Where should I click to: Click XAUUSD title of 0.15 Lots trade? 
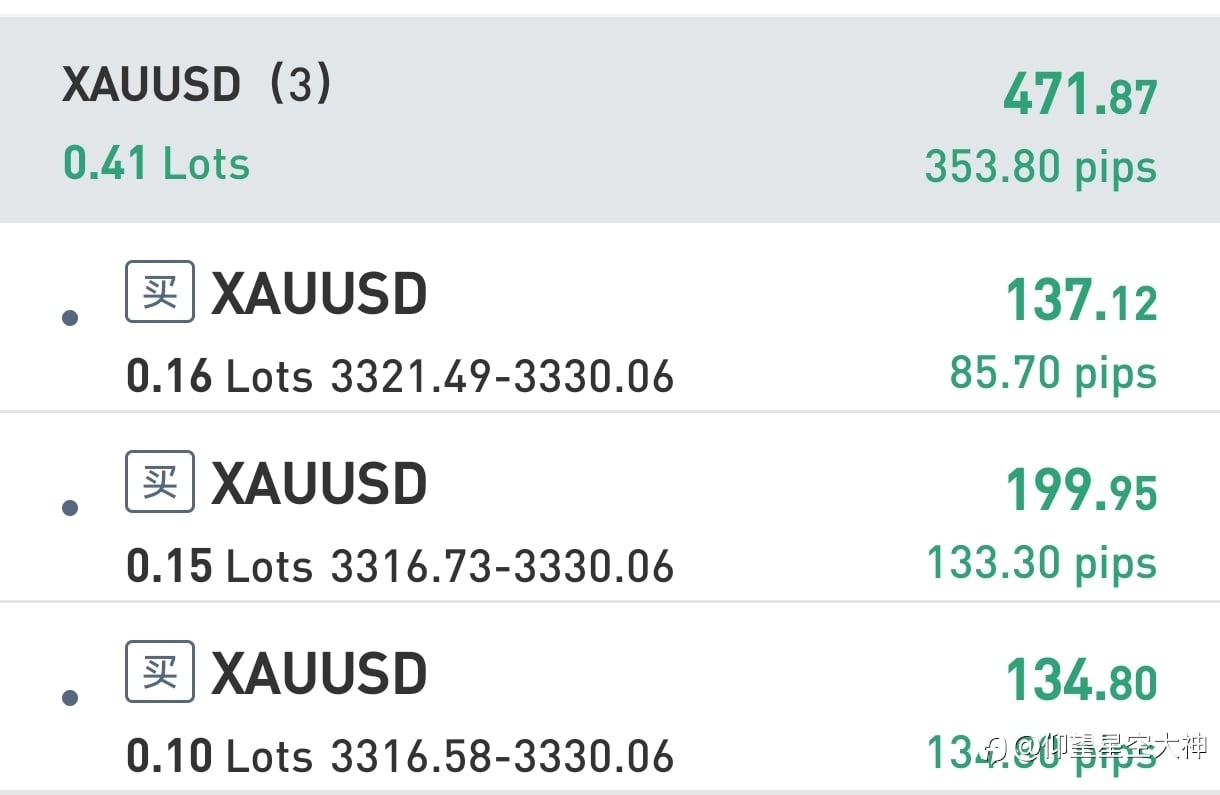coord(319,484)
